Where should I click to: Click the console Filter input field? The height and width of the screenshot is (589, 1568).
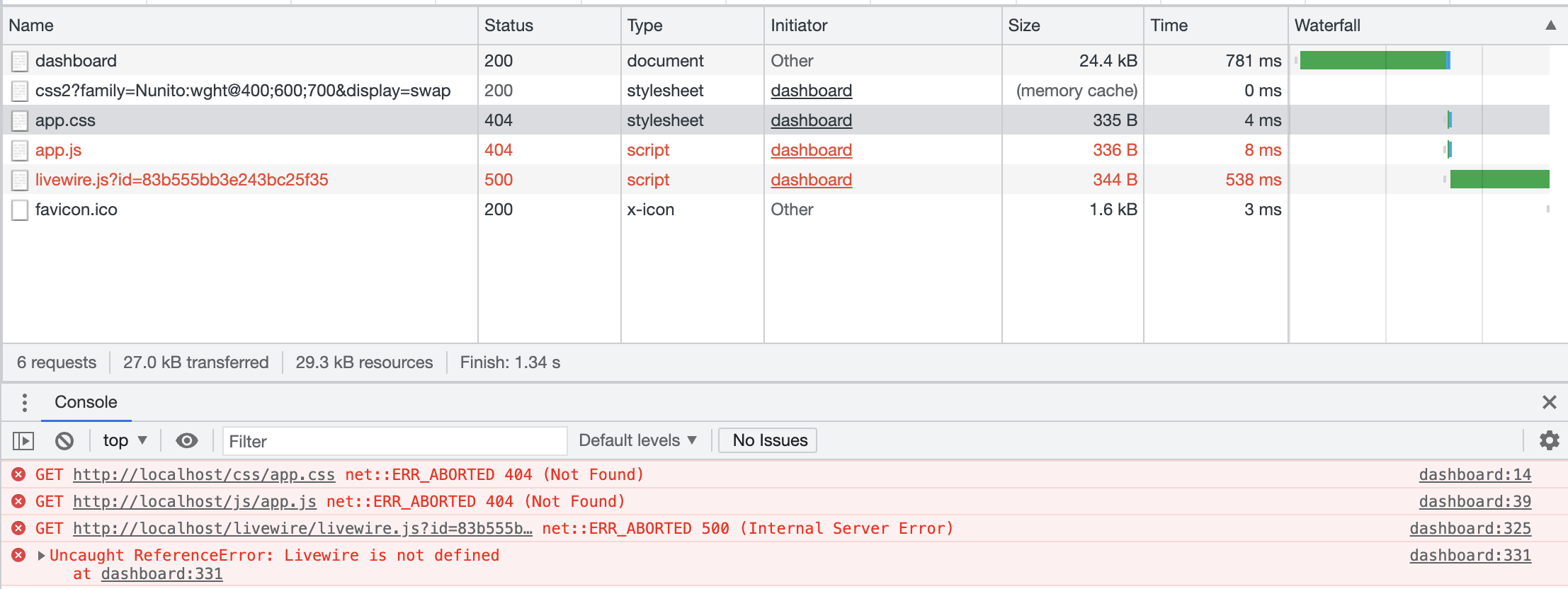pos(394,441)
